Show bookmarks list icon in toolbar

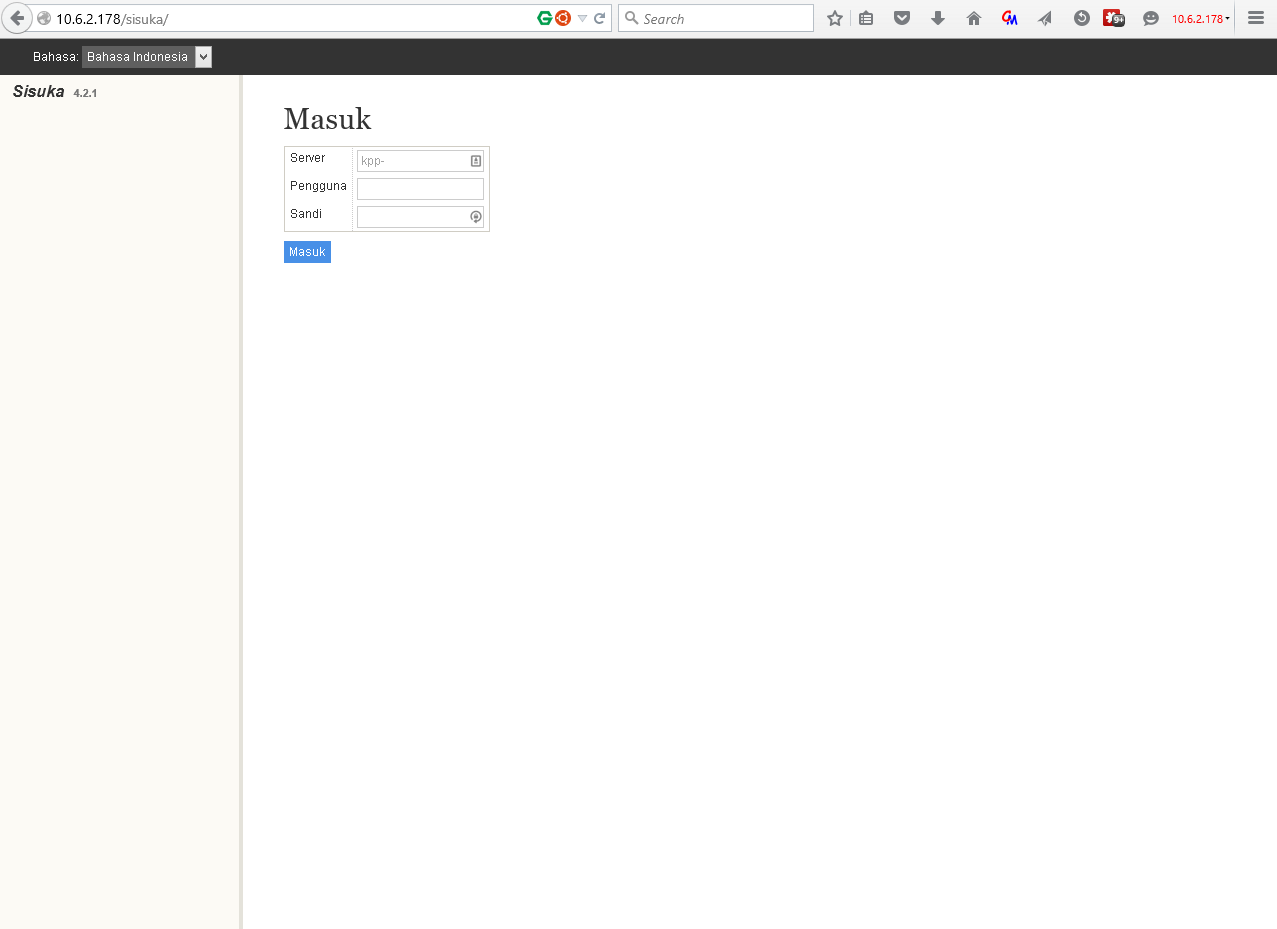(866, 18)
